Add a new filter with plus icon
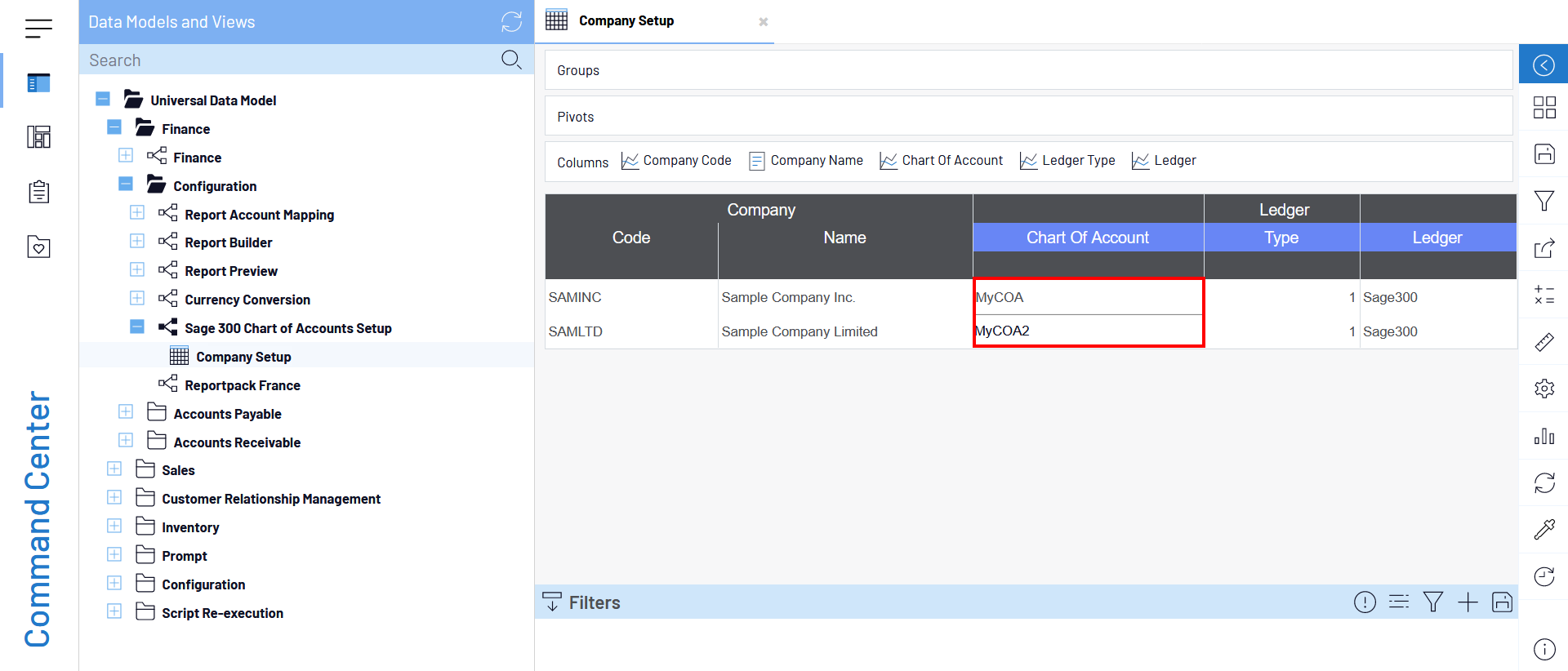Screen dimensions: 1568x671 click(1468, 602)
